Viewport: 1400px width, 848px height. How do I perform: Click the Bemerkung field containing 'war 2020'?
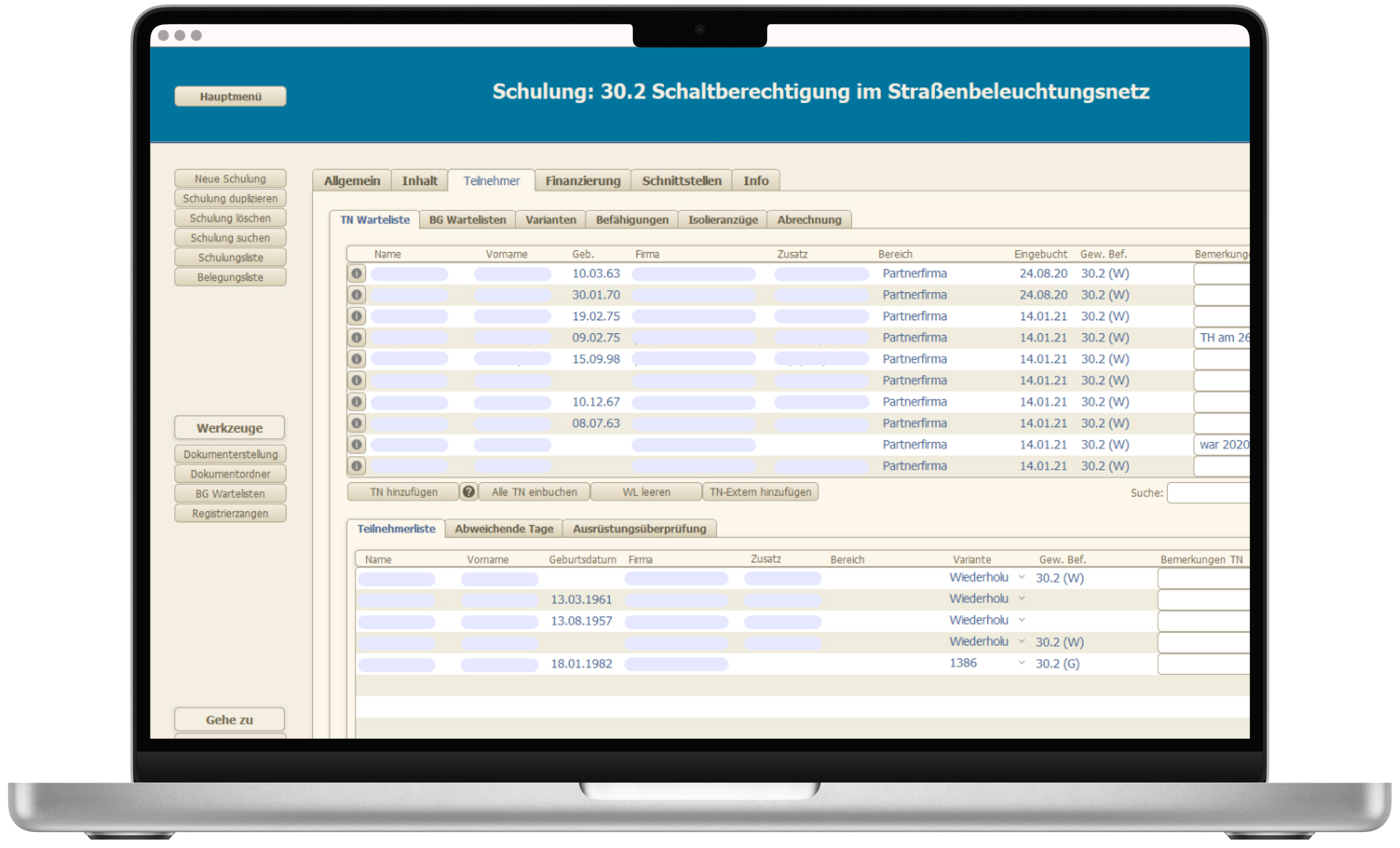click(1221, 445)
